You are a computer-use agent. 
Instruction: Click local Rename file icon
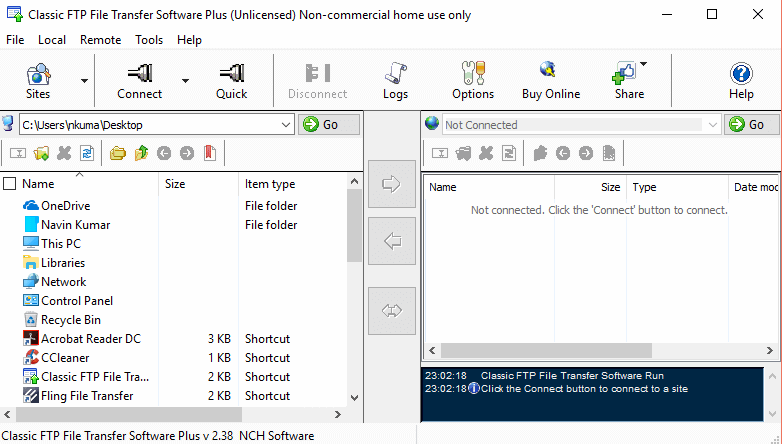[18, 153]
